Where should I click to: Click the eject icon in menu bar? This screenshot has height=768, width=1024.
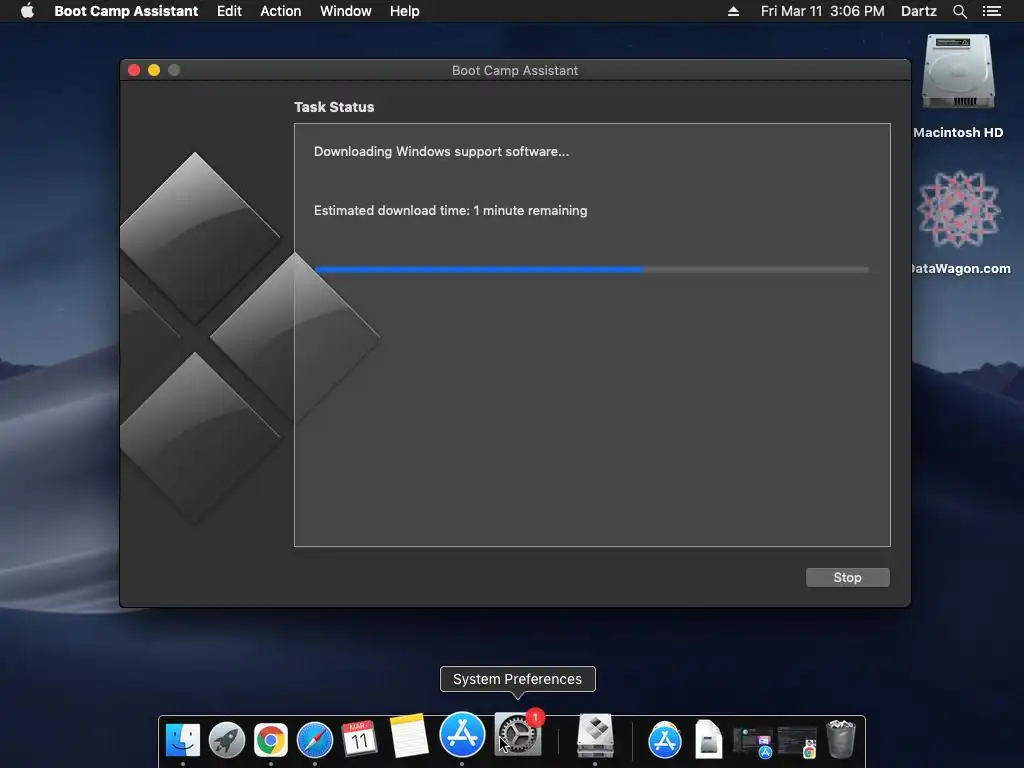tap(733, 11)
